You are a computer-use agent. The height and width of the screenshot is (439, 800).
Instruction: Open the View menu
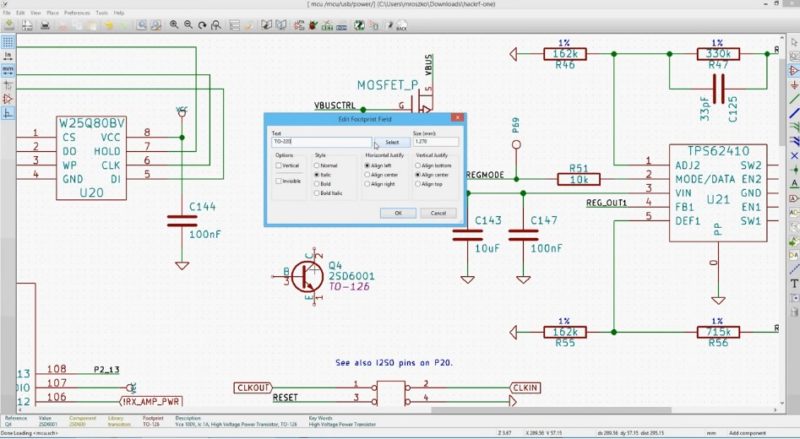click(36, 13)
